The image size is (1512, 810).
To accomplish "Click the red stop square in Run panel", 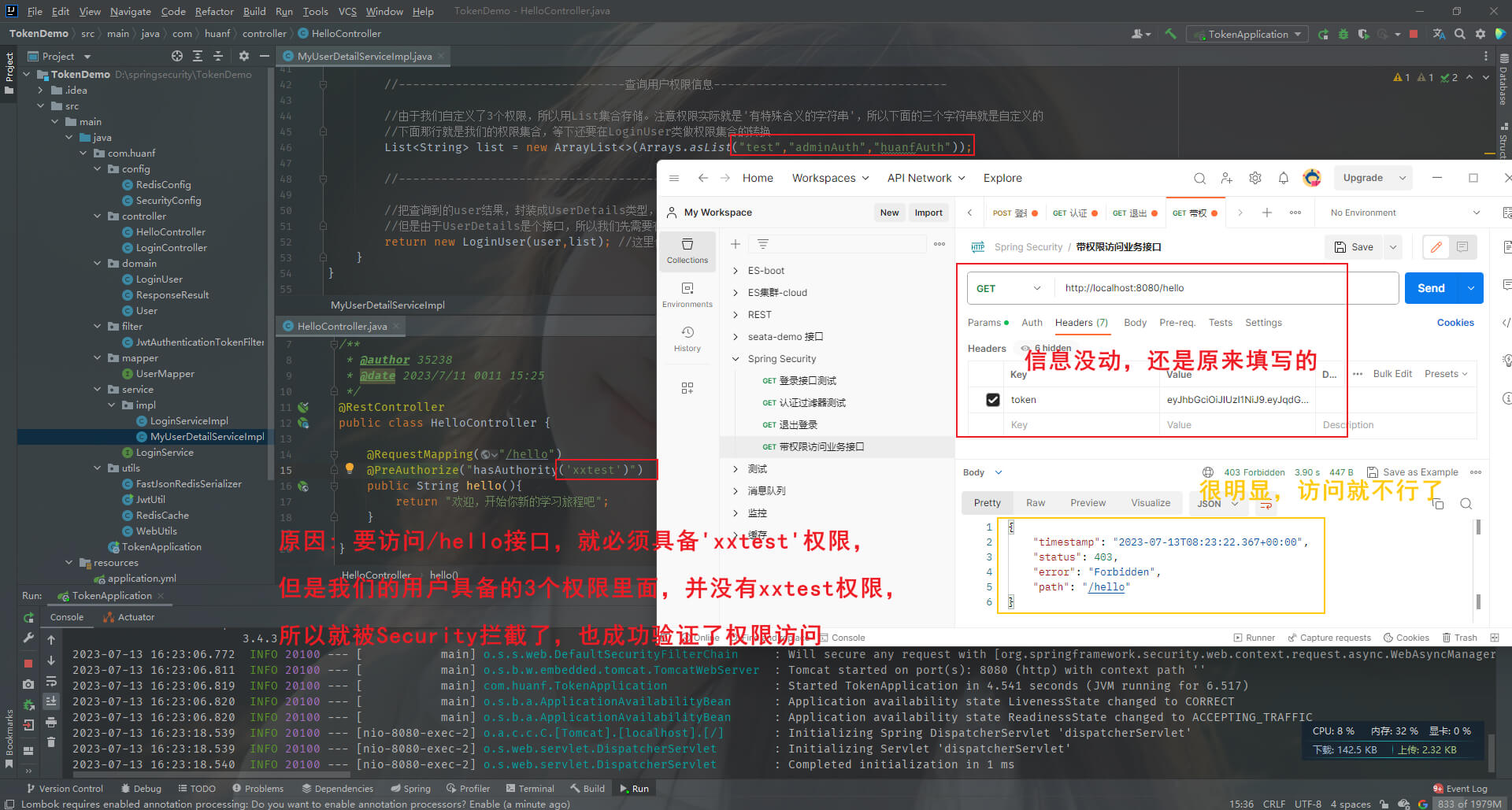I will tap(28, 663).
